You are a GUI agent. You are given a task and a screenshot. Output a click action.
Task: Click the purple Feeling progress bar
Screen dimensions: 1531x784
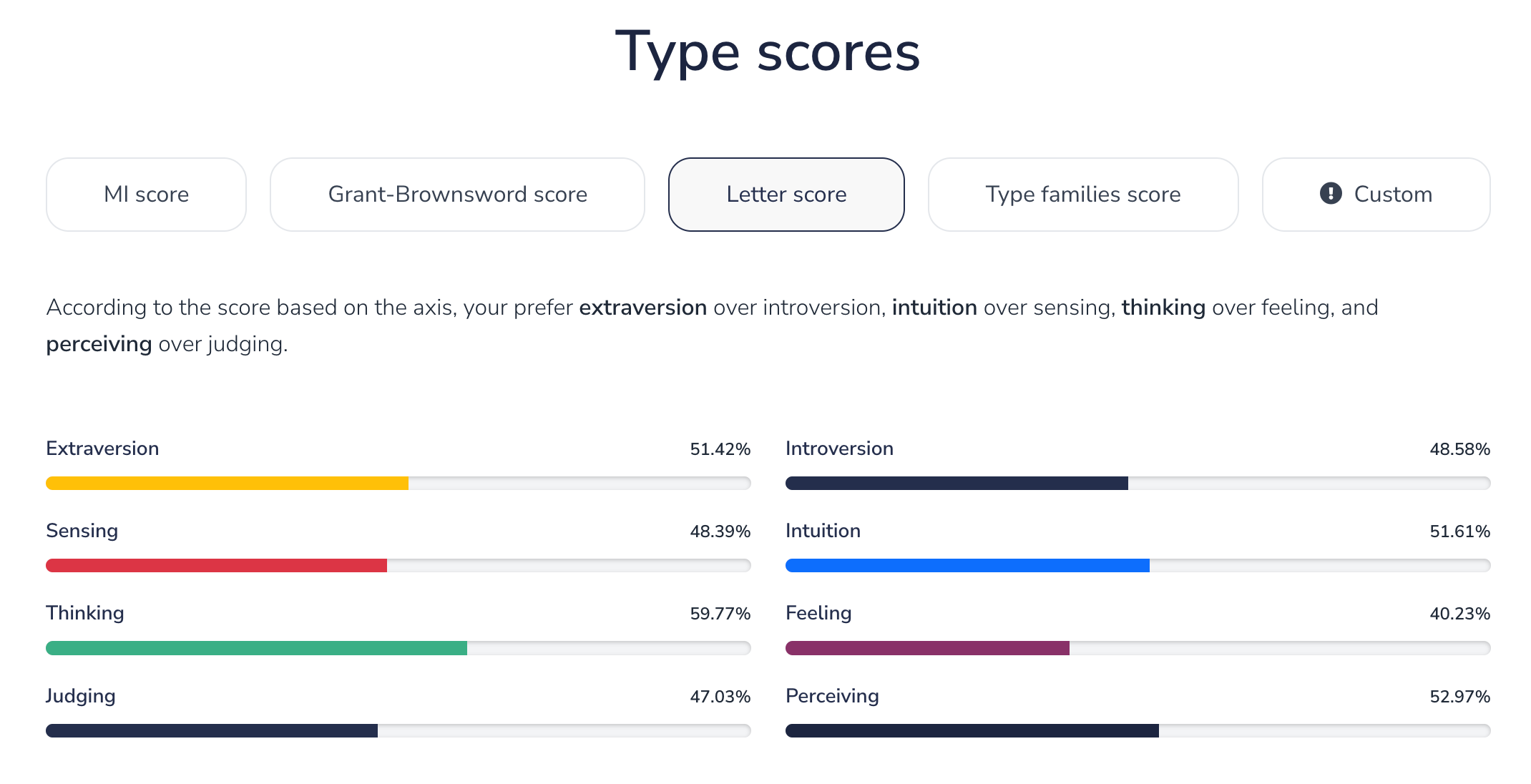pyautogui.click(x=927, y=648)
